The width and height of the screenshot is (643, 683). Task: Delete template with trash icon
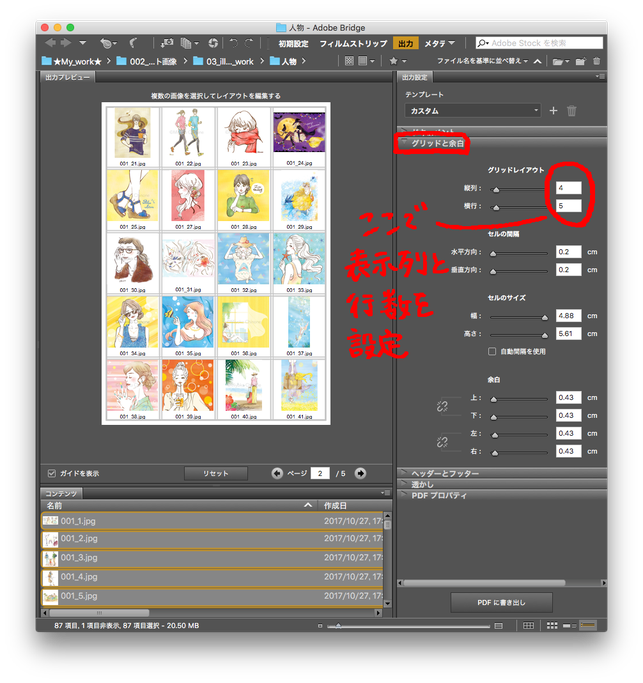[572, 111]
